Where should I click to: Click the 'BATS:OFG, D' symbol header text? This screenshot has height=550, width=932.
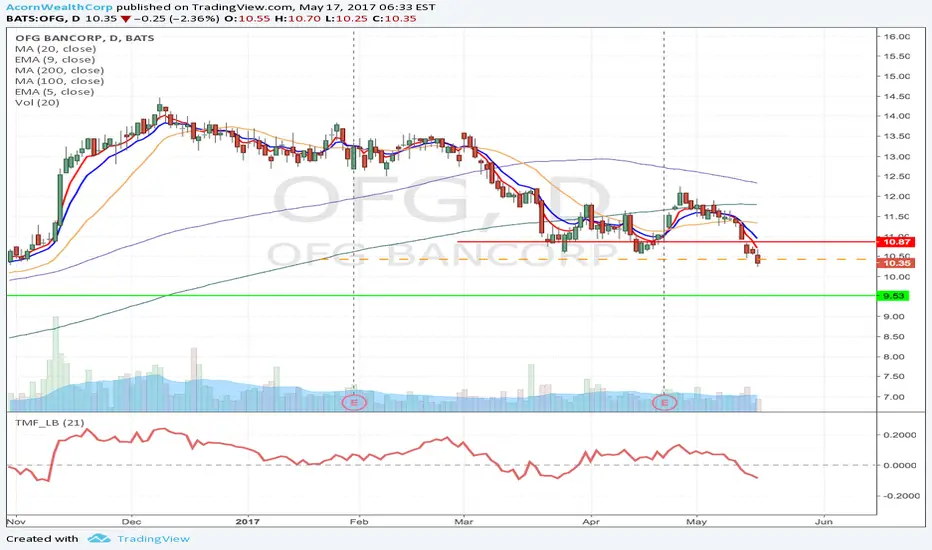pos(44,18)
